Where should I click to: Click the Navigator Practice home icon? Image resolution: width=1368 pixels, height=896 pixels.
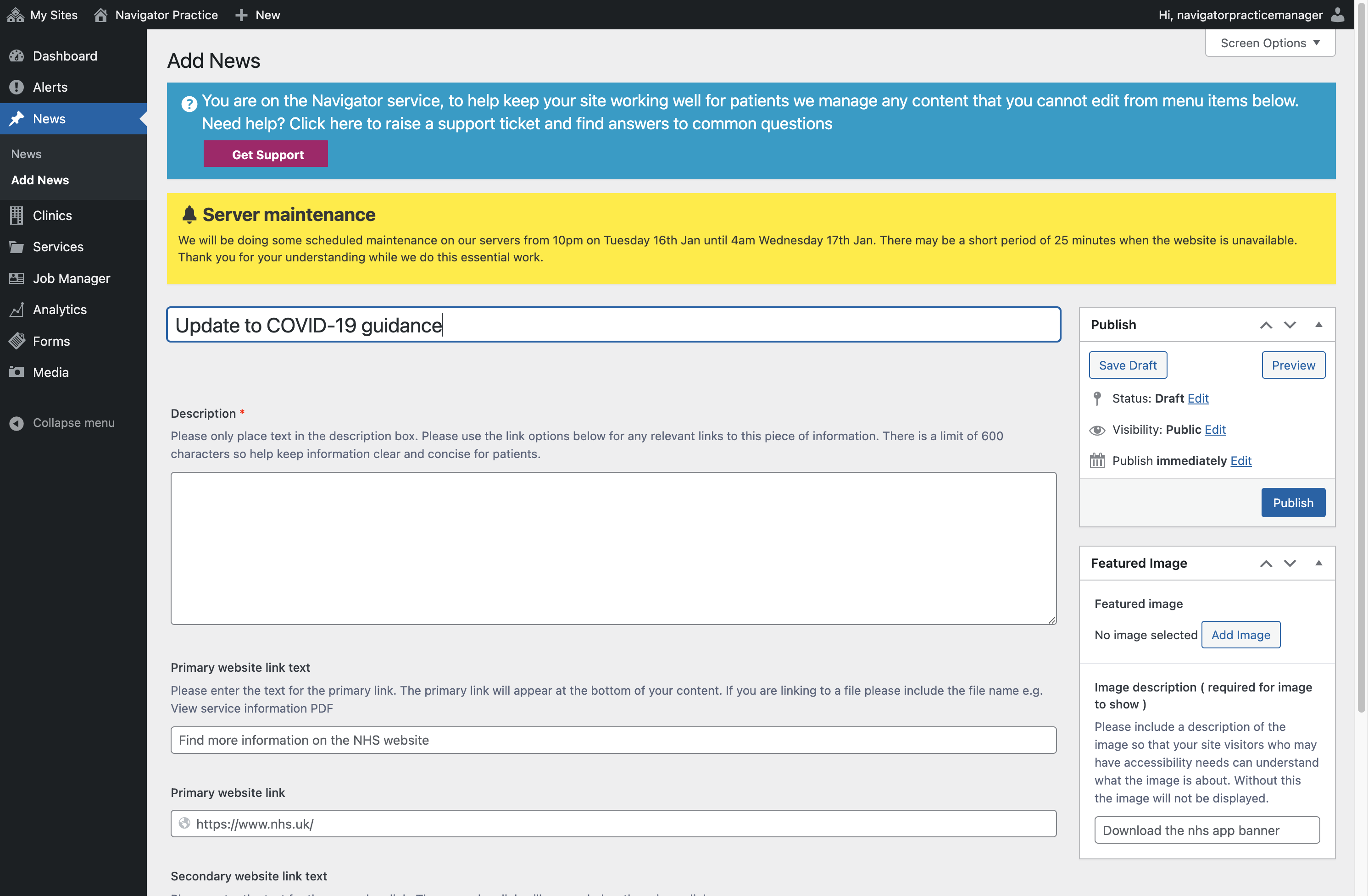tap(100, 15)
